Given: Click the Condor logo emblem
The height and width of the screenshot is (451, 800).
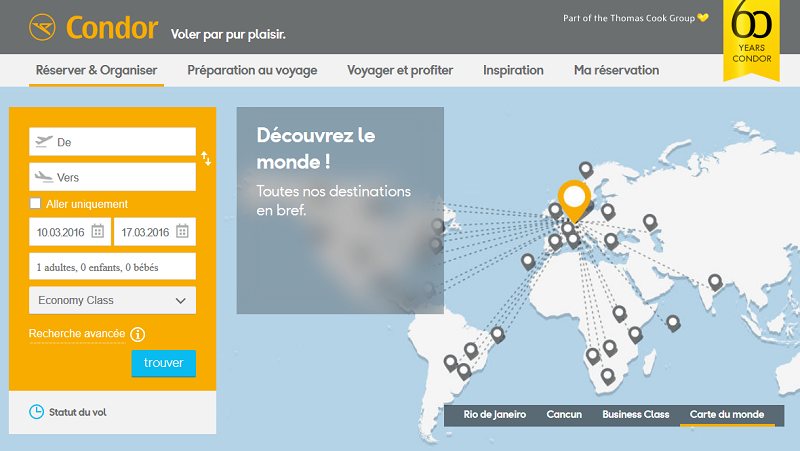Looking at the screenshot, I should [x=42, y=27].
